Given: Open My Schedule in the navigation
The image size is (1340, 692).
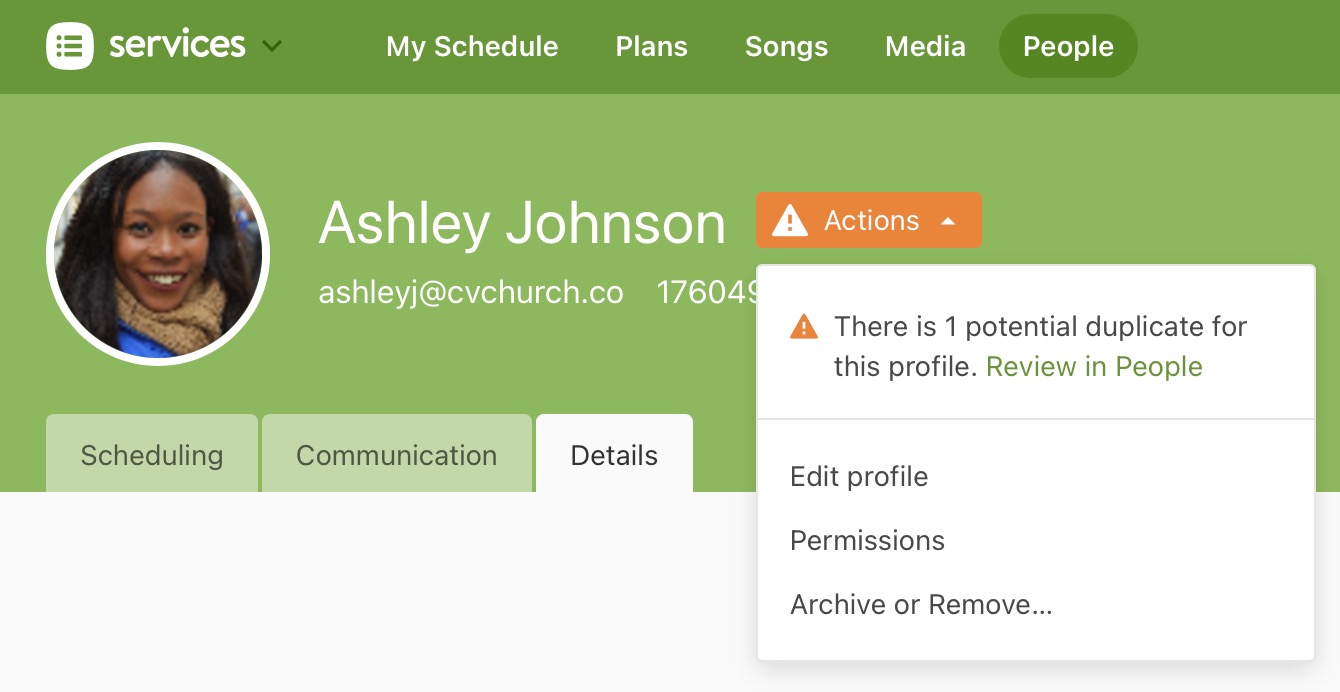Looking at the screenshot, I should click(x=472, y=47).
